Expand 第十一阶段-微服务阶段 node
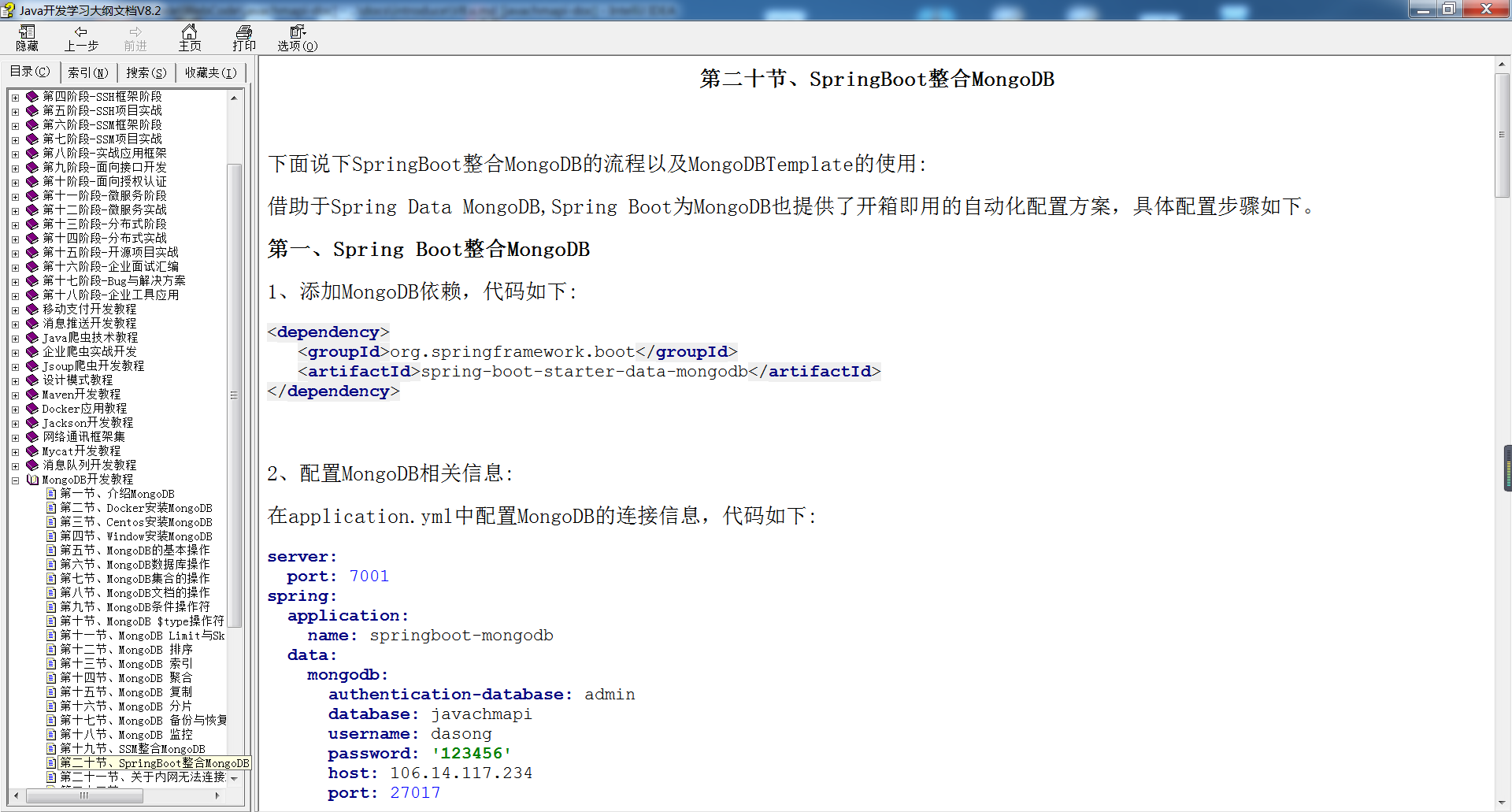 pos(15,196)
